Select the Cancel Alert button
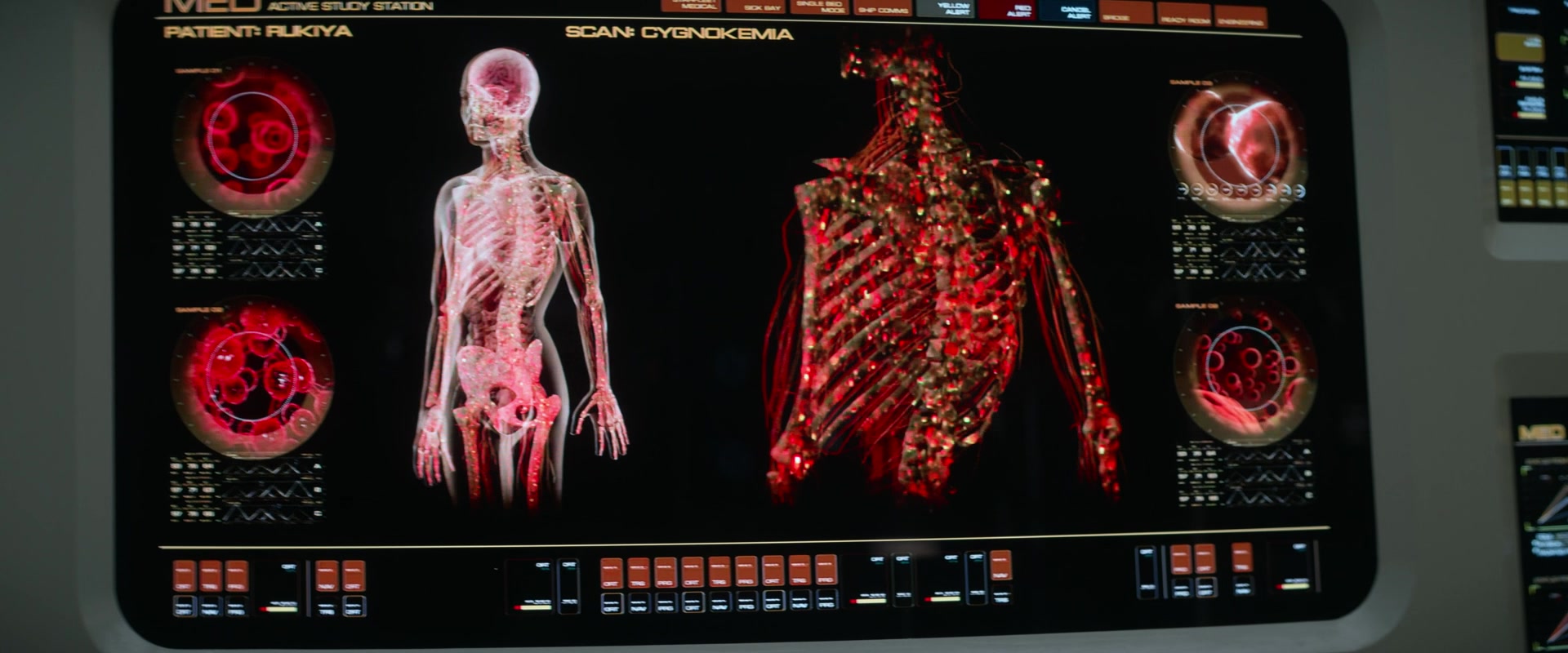Screen dimensions: 1568x653 [1067, 10]
